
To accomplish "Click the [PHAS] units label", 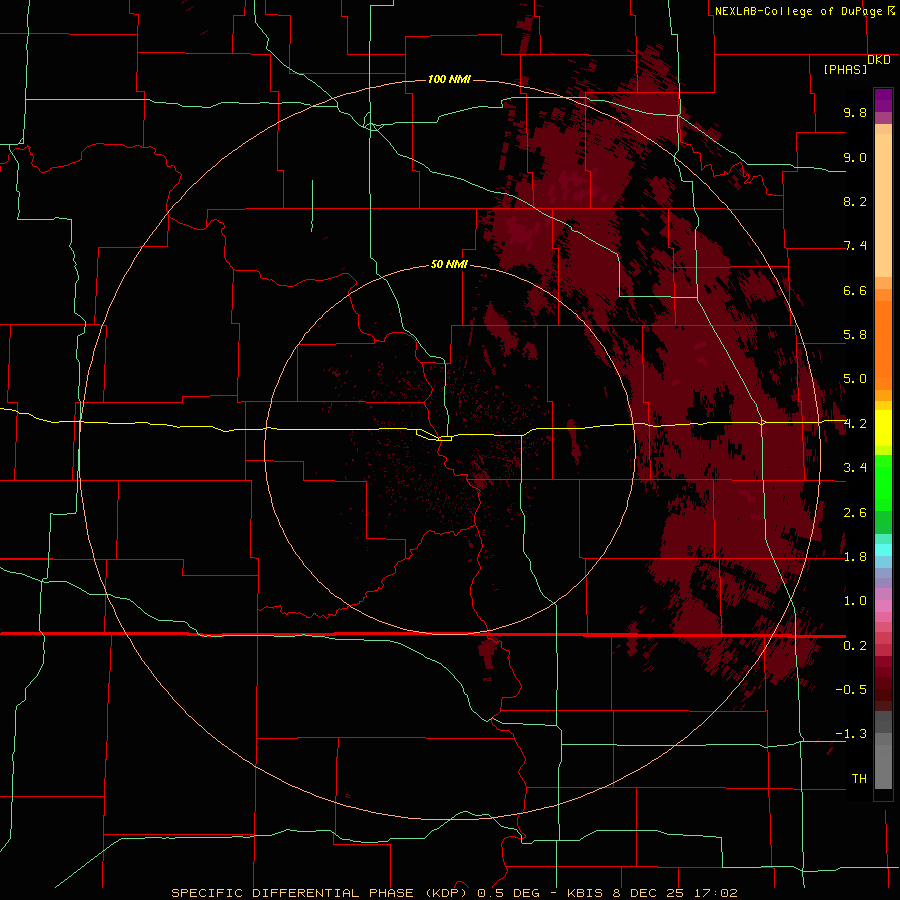I will click(845, 70).
